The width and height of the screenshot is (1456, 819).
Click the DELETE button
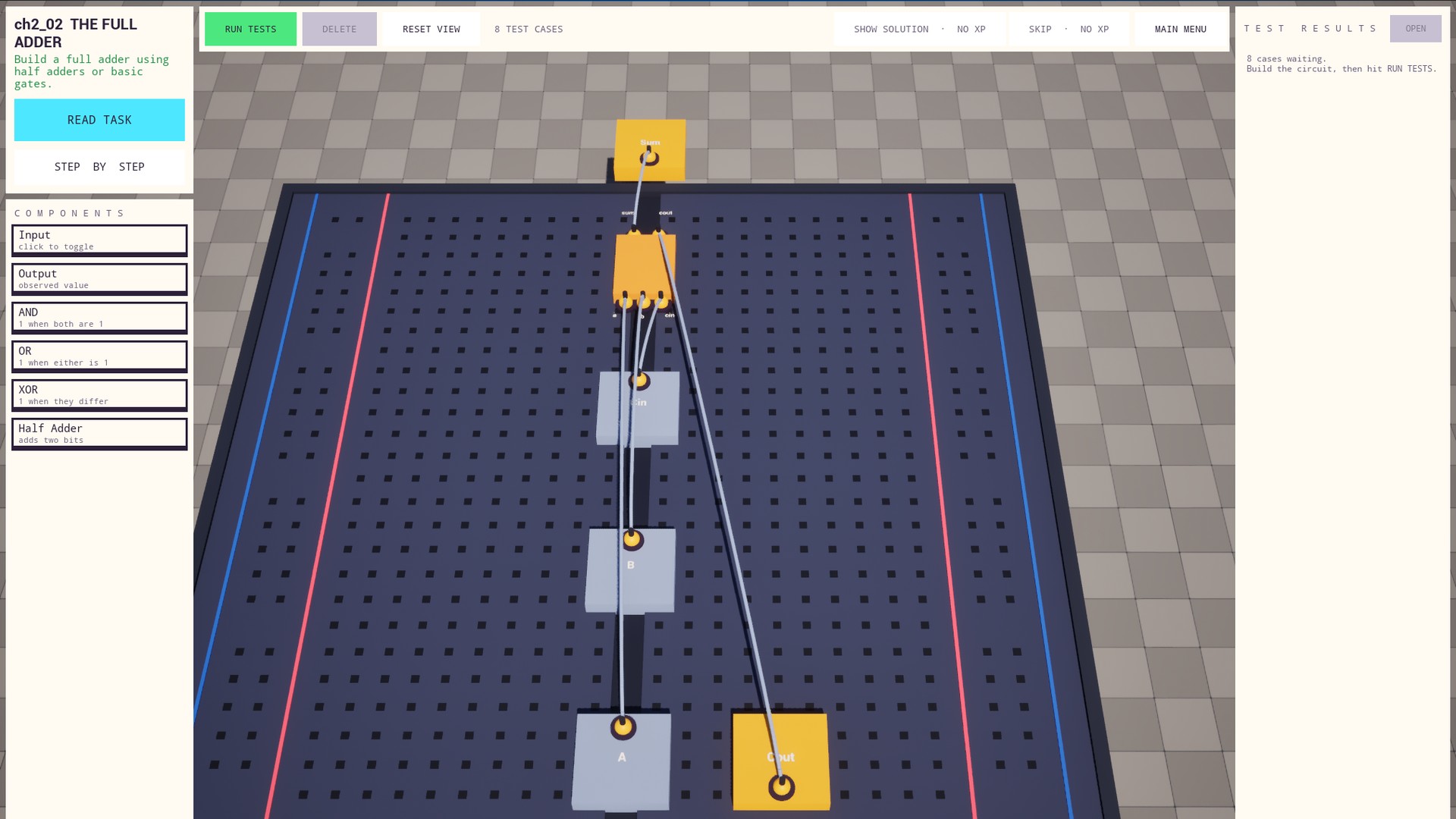[x=339, y=29]
